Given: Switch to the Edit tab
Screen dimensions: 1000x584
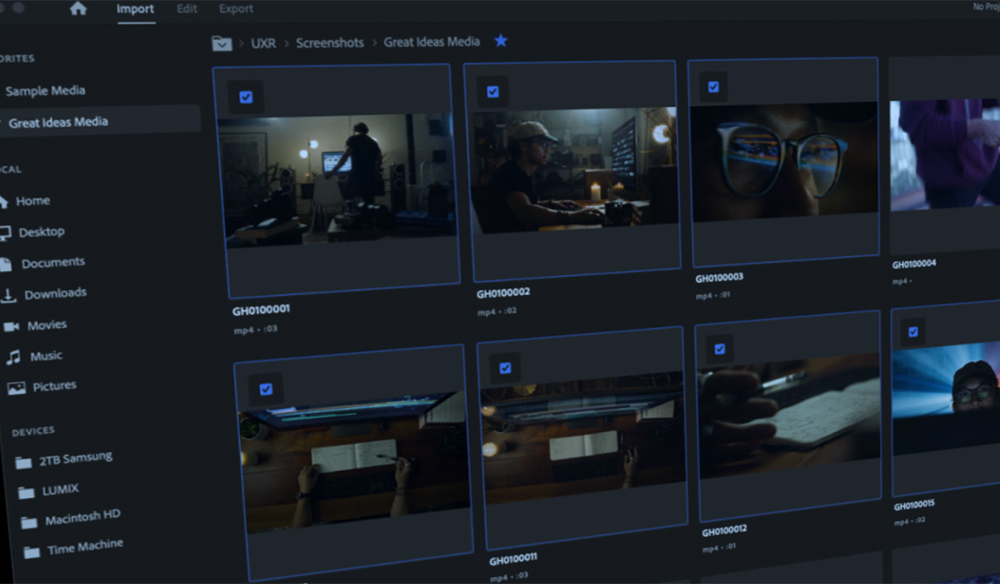Looking at the screenshot, I should (x=187, y=9).
